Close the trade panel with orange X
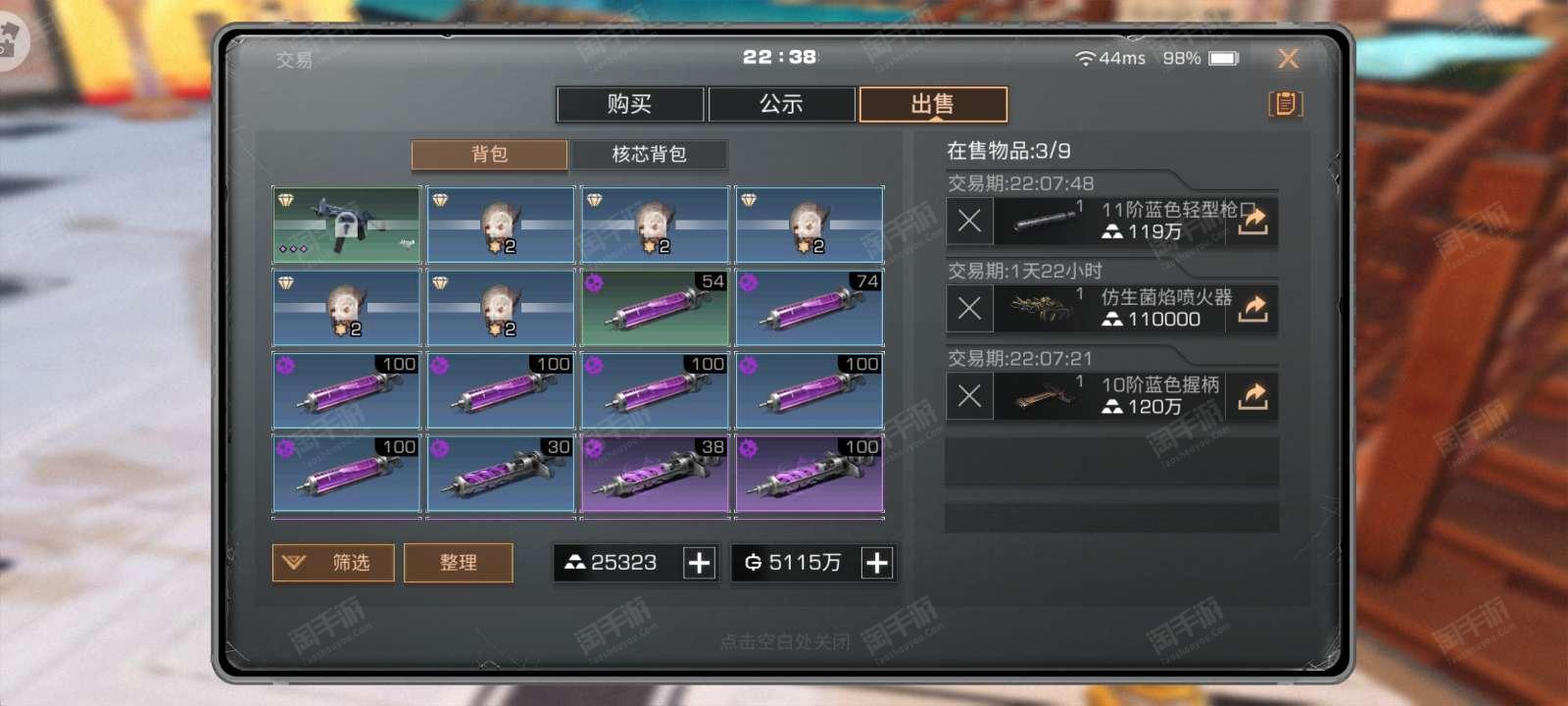This screenshot has height=706, width=1568. [x=1289, y=59]
